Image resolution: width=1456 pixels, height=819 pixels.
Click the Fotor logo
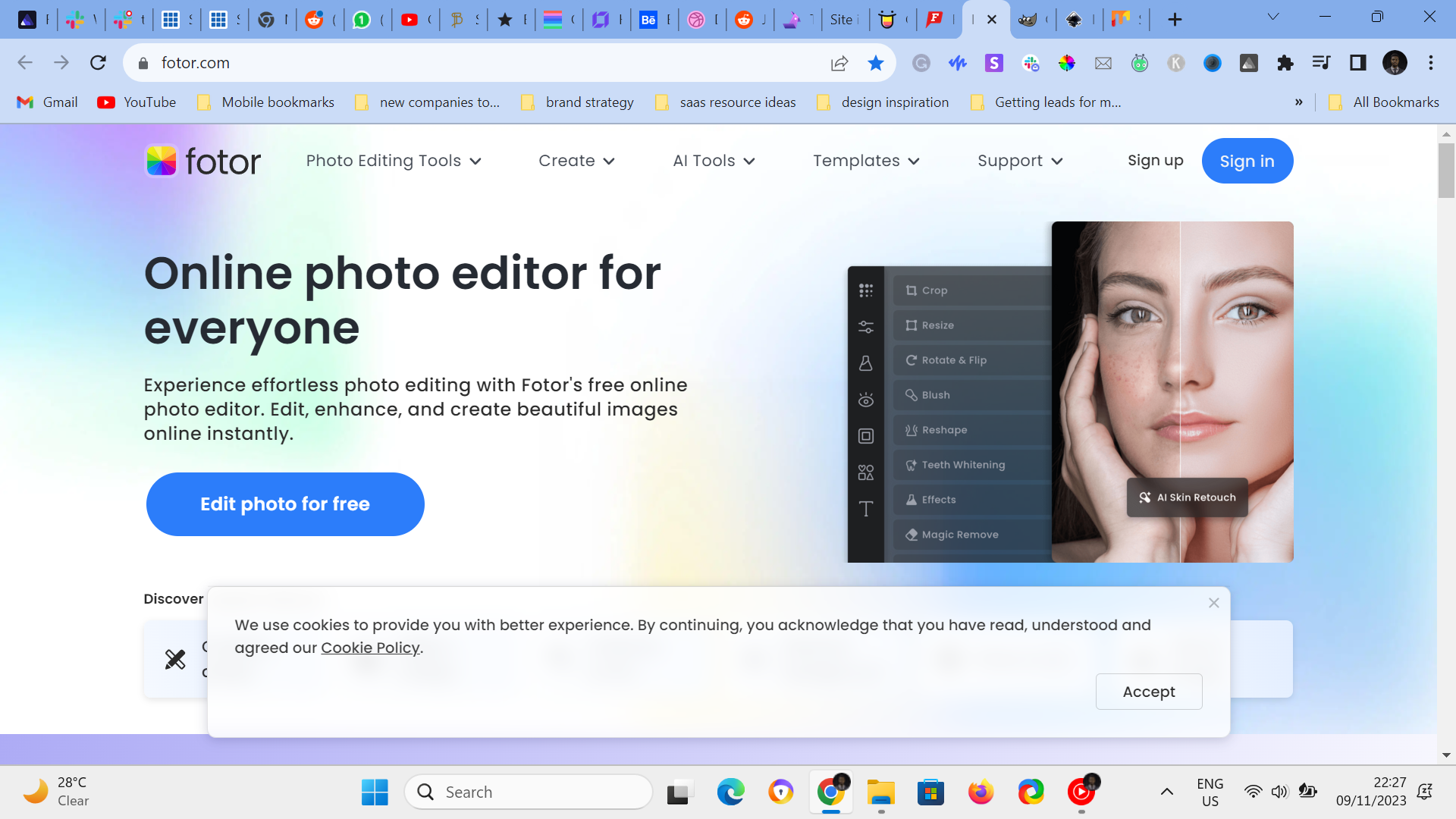pos(202,161)
